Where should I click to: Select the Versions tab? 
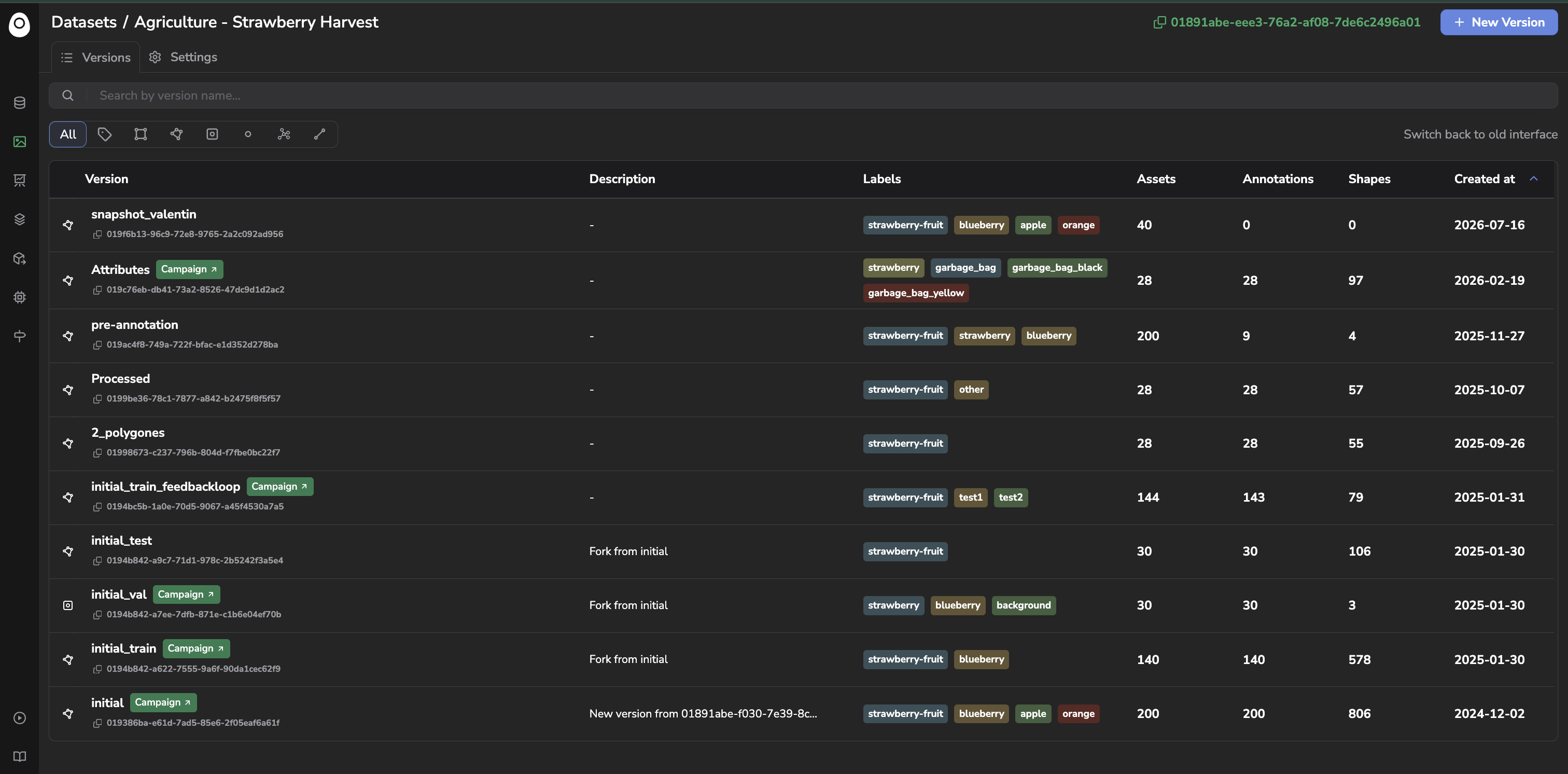[x=95, y=57]
